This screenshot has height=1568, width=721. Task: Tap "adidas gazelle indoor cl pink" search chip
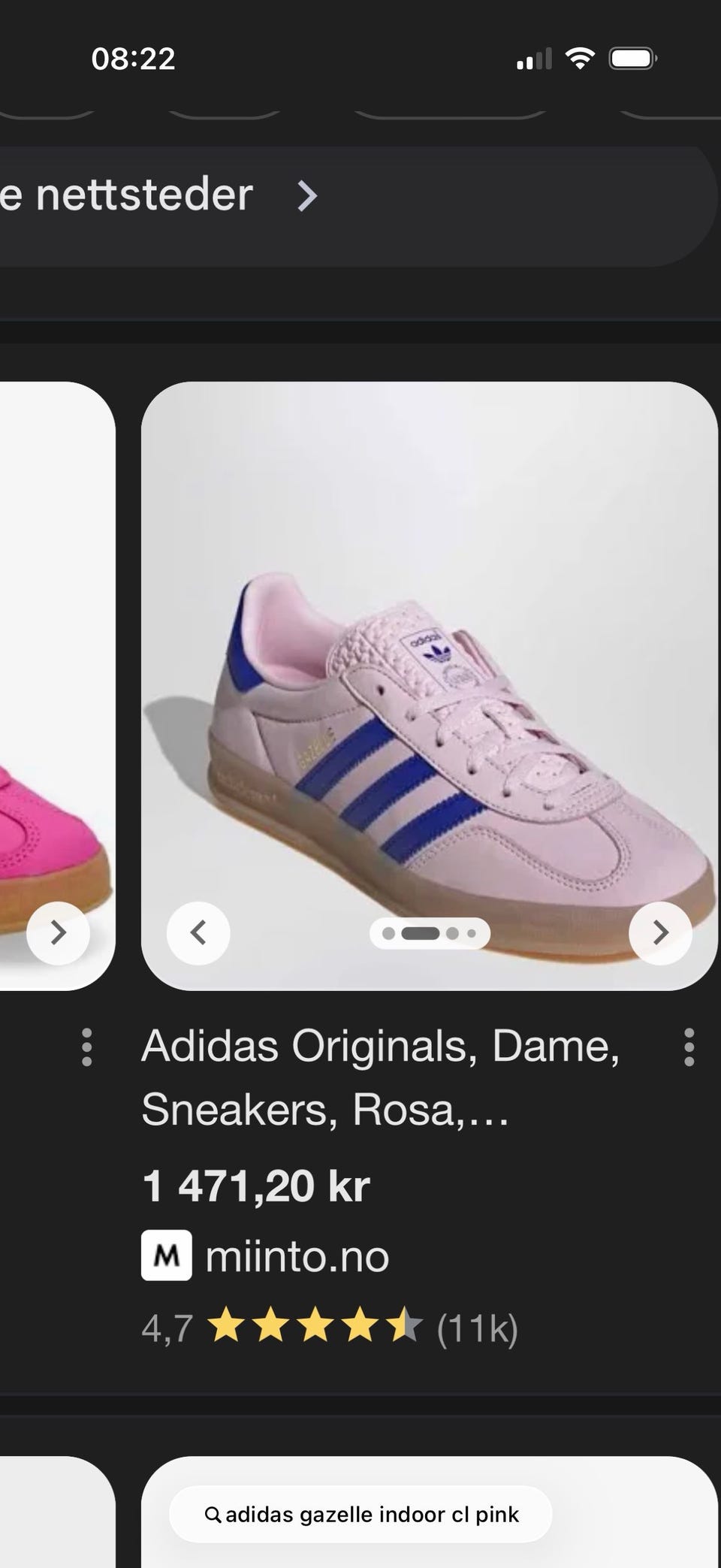[360, 1515]
